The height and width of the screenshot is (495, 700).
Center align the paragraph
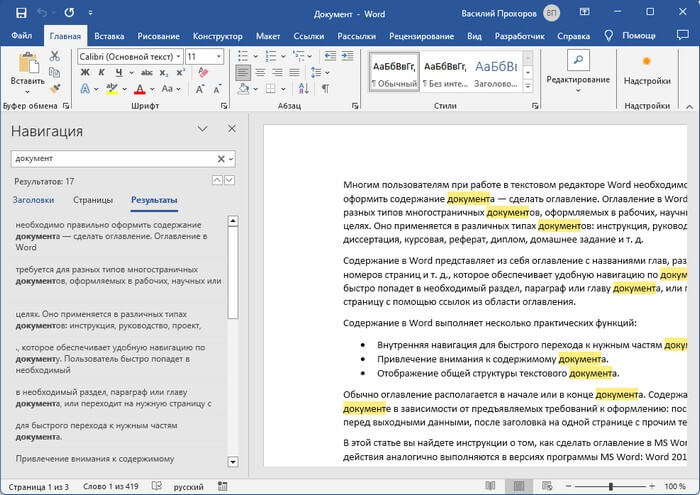click(260, 72)
